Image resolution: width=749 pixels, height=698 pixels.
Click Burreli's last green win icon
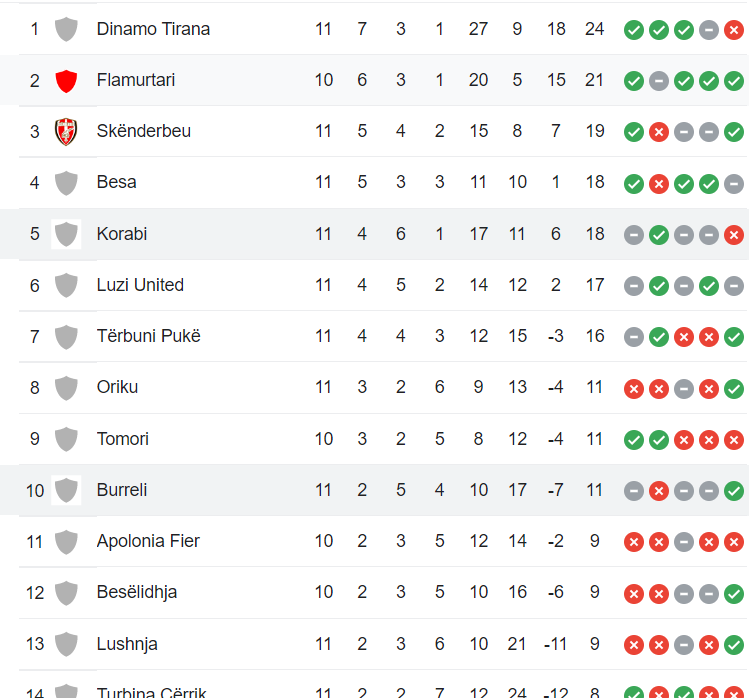coord(734,491)
